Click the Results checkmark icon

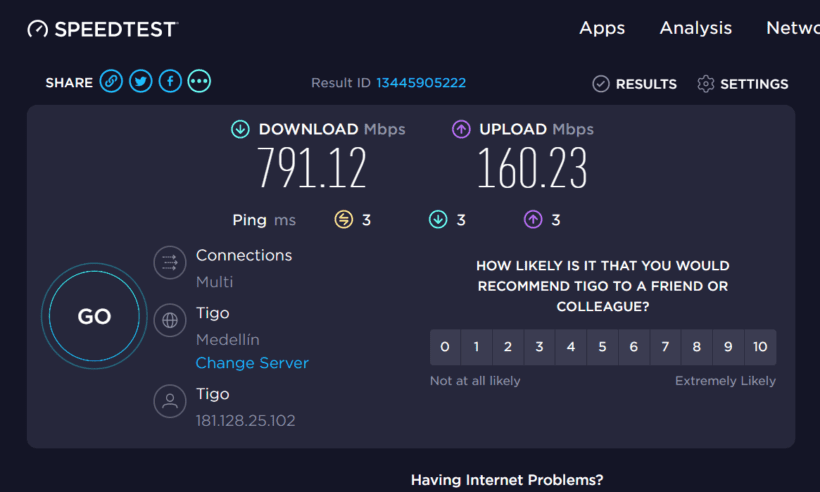click(x=601, y=84)
